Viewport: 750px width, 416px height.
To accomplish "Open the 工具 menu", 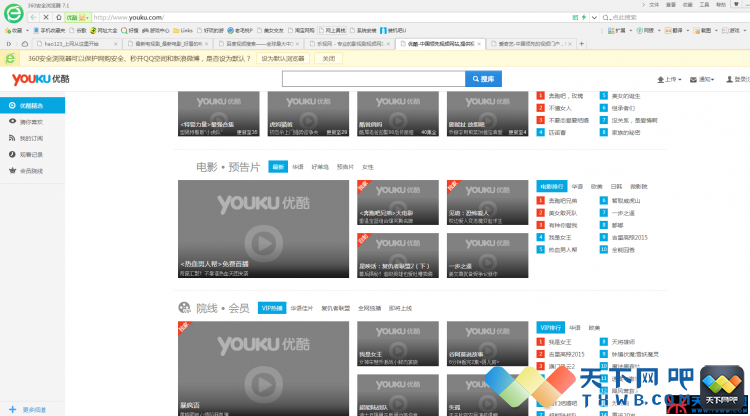I will pyautogui.click(x=704, y=5).
